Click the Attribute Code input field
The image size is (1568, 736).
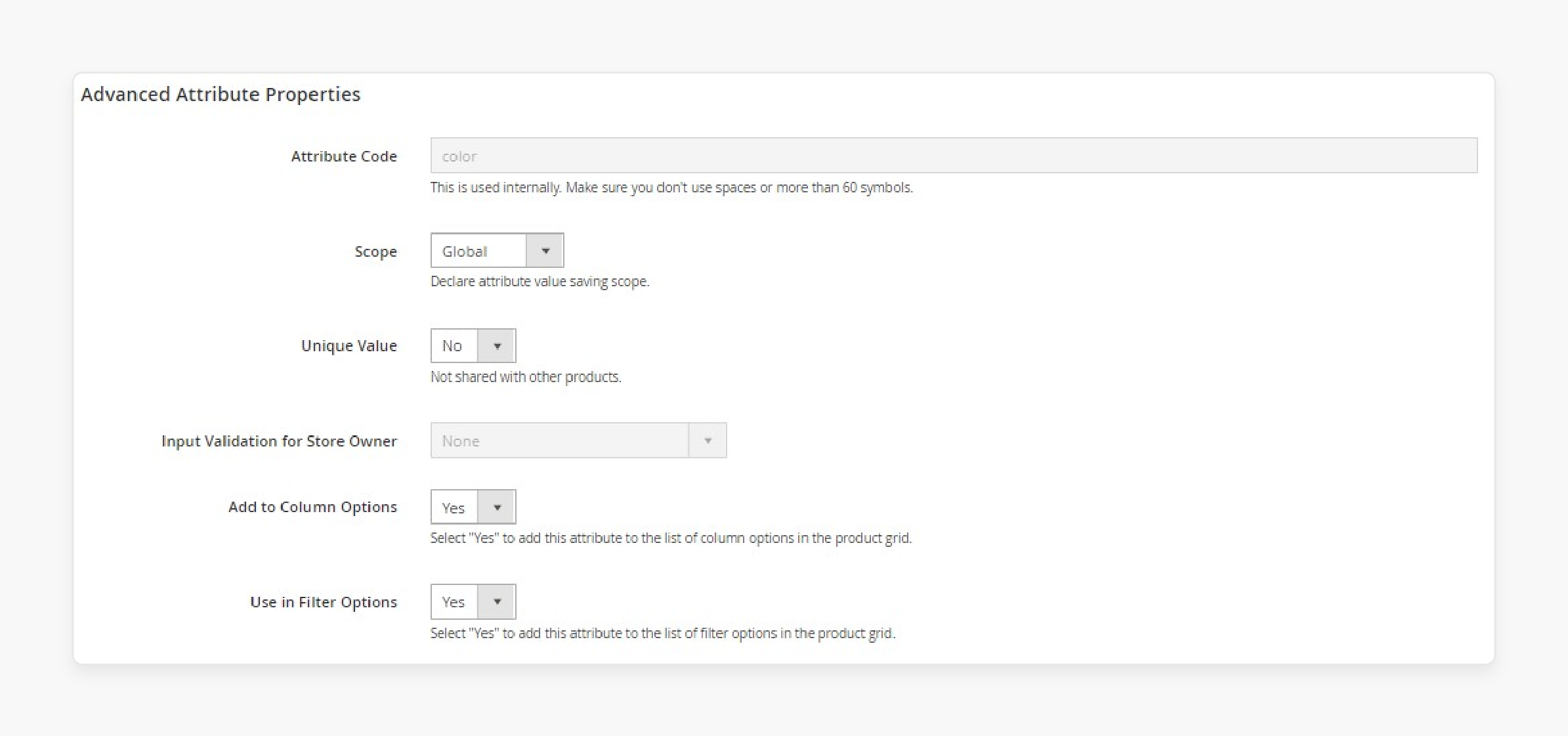tap(954, 156)
